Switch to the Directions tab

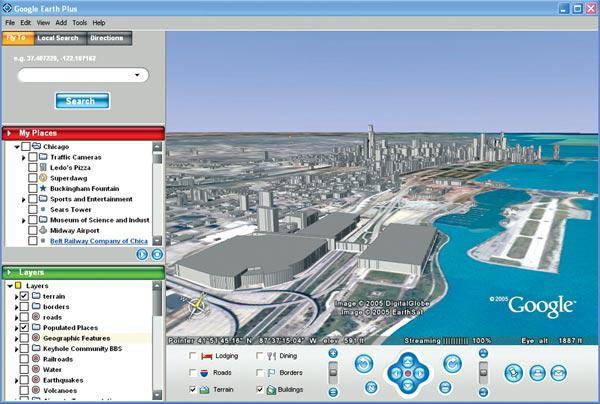point(107,38)
